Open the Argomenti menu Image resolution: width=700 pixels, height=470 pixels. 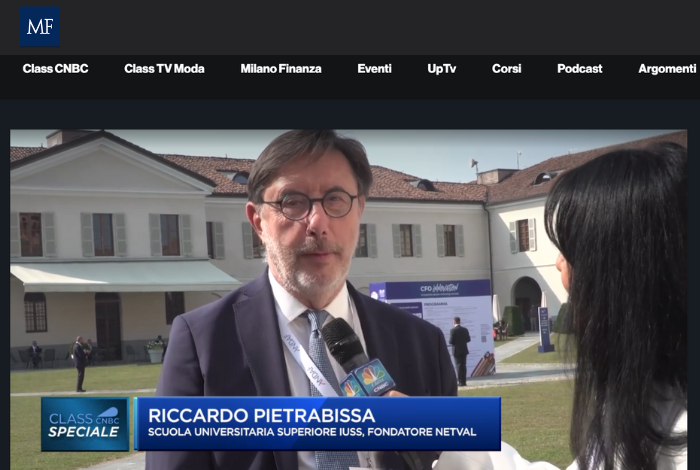tap(667, 69)
